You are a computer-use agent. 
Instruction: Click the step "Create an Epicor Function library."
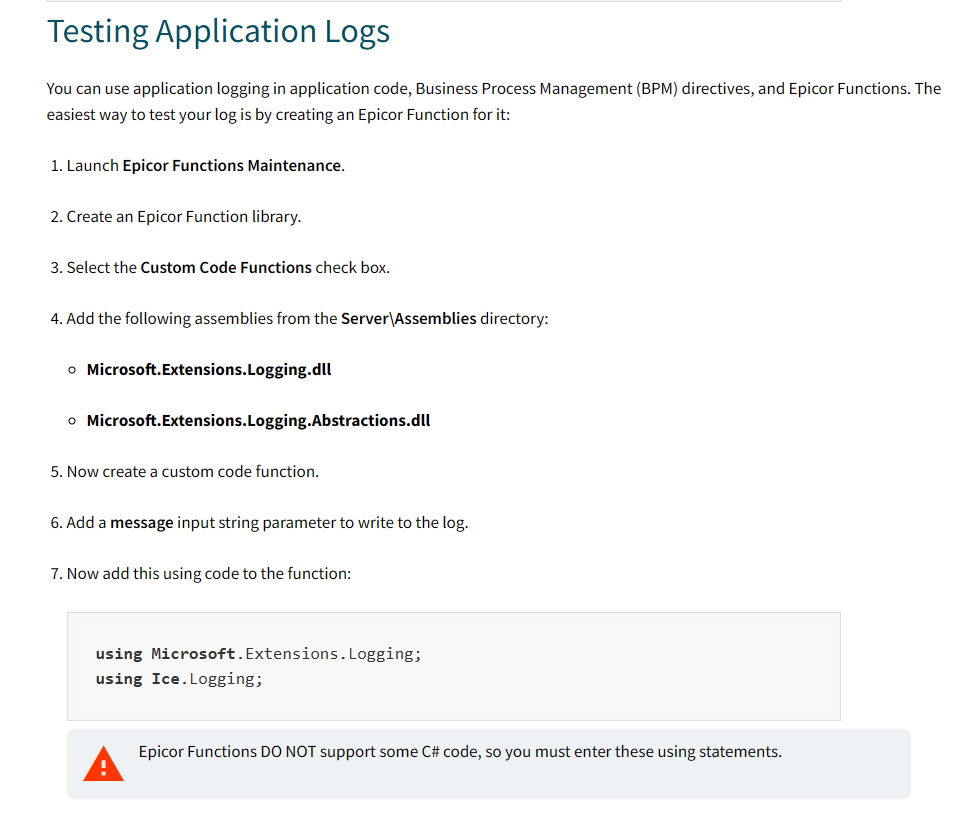[x=184, y=217]
